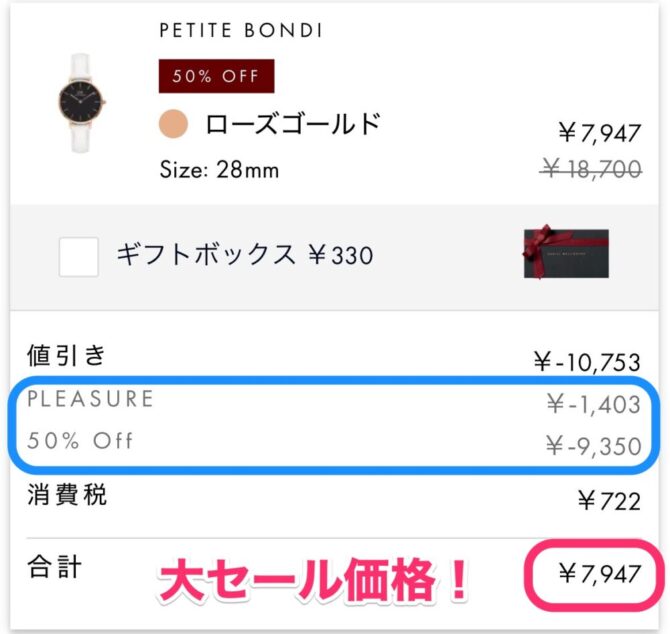Enable the gift box ¥330 checkbox
The height and width of the screenshot is (634, 670).
(x=79, y=257)
